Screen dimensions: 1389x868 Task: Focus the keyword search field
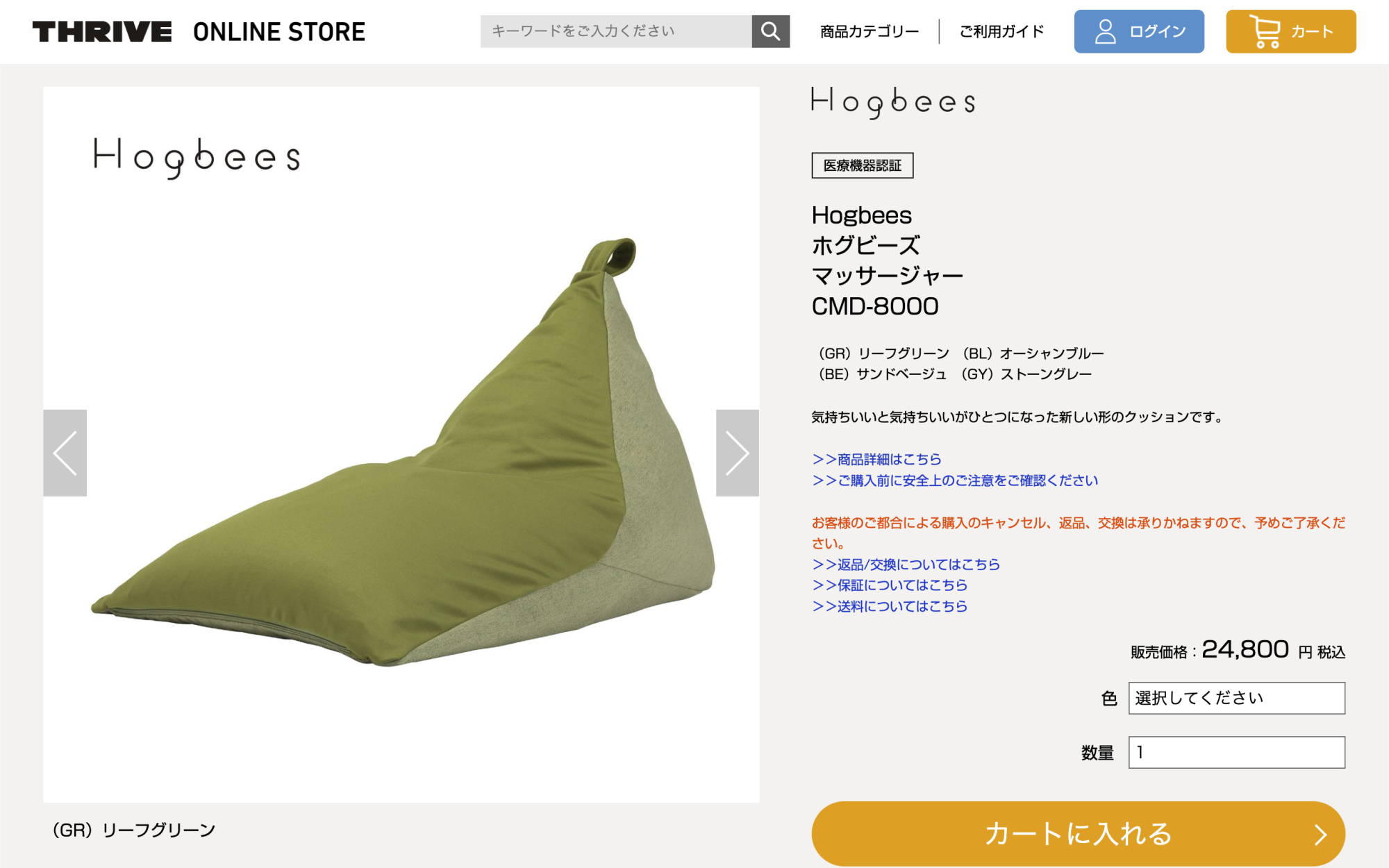[616, 31]
